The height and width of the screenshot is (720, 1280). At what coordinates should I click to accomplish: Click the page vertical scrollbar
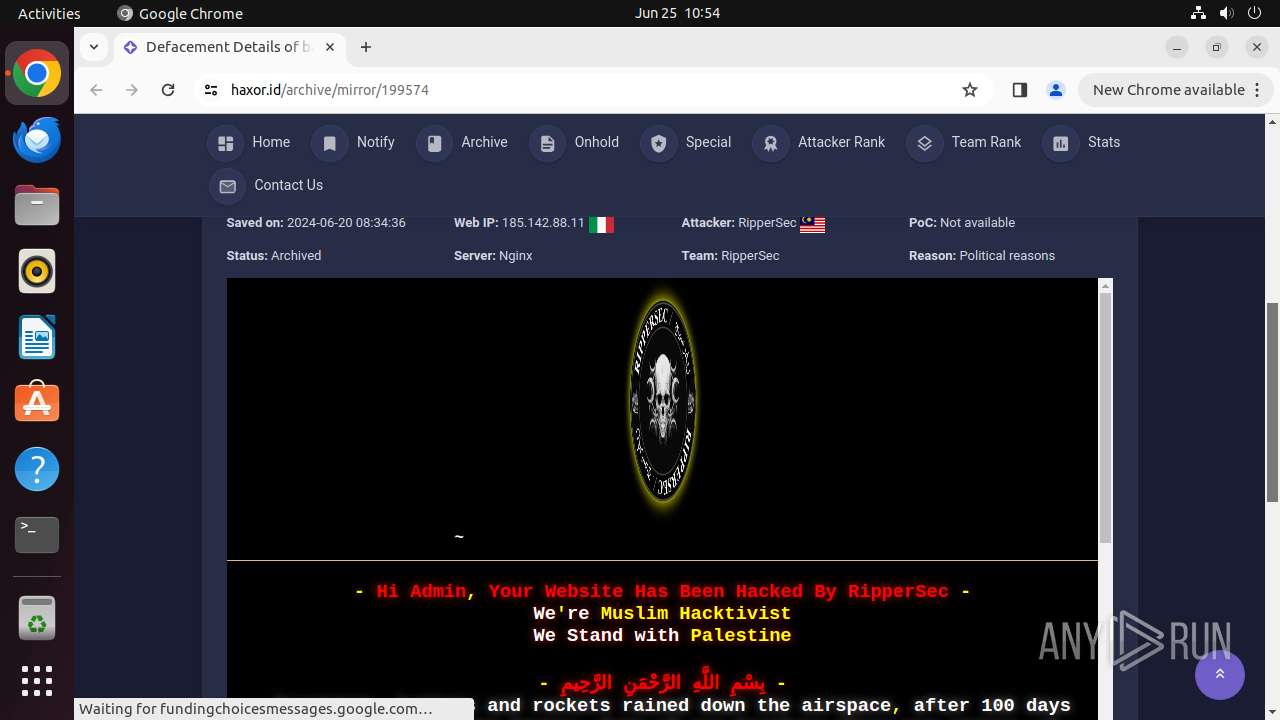pyautogui.click(x=1272, y=400)
